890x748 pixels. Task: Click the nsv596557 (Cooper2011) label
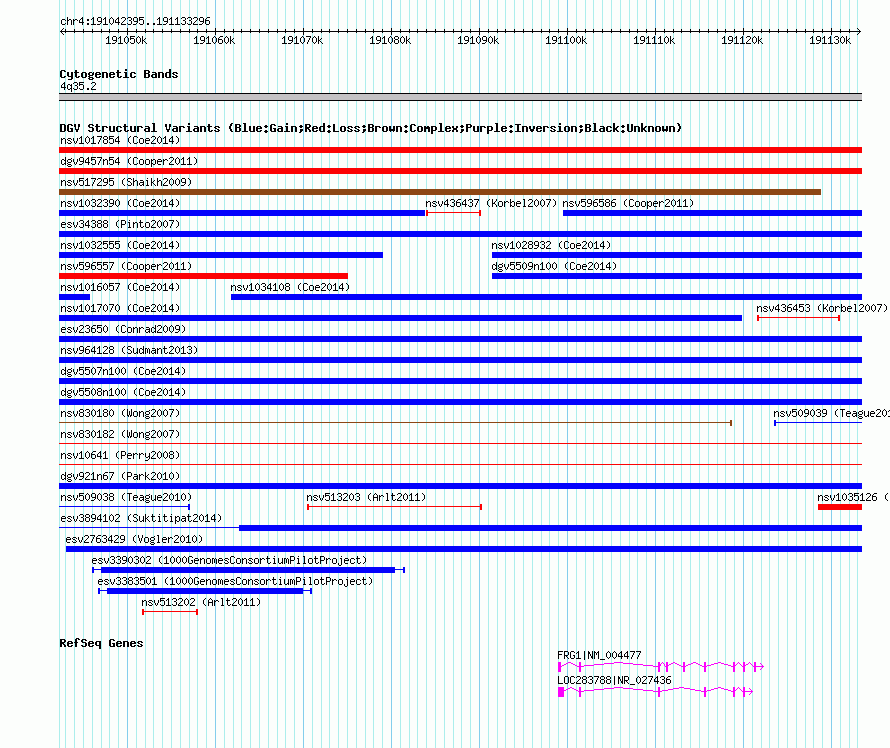(126, 266)
